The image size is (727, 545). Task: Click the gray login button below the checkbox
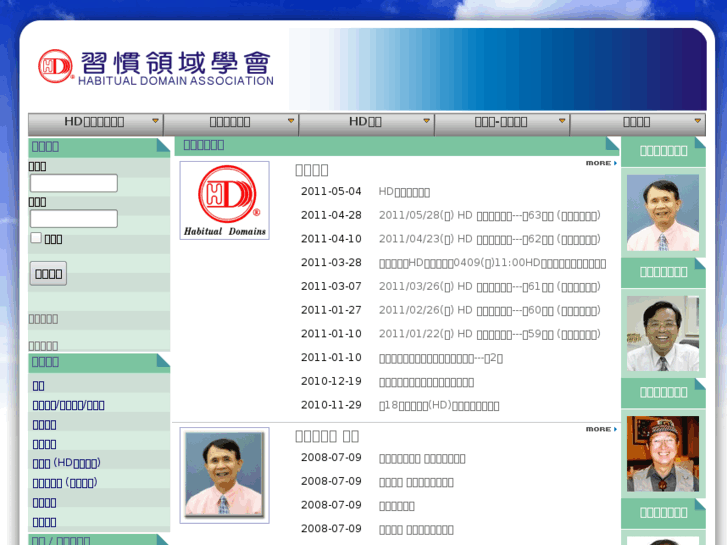(49, 274)
